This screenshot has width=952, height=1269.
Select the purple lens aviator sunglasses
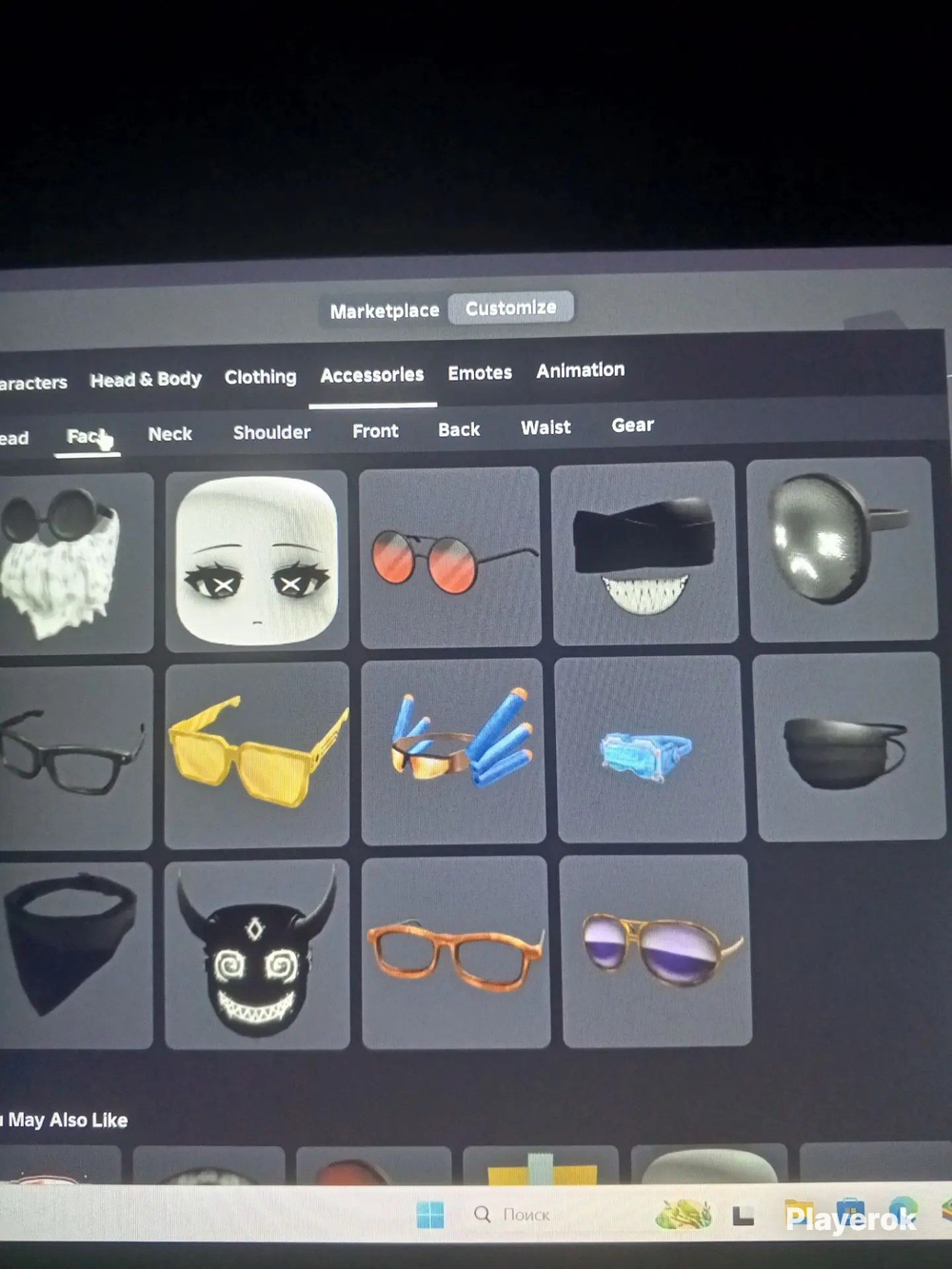656,950
